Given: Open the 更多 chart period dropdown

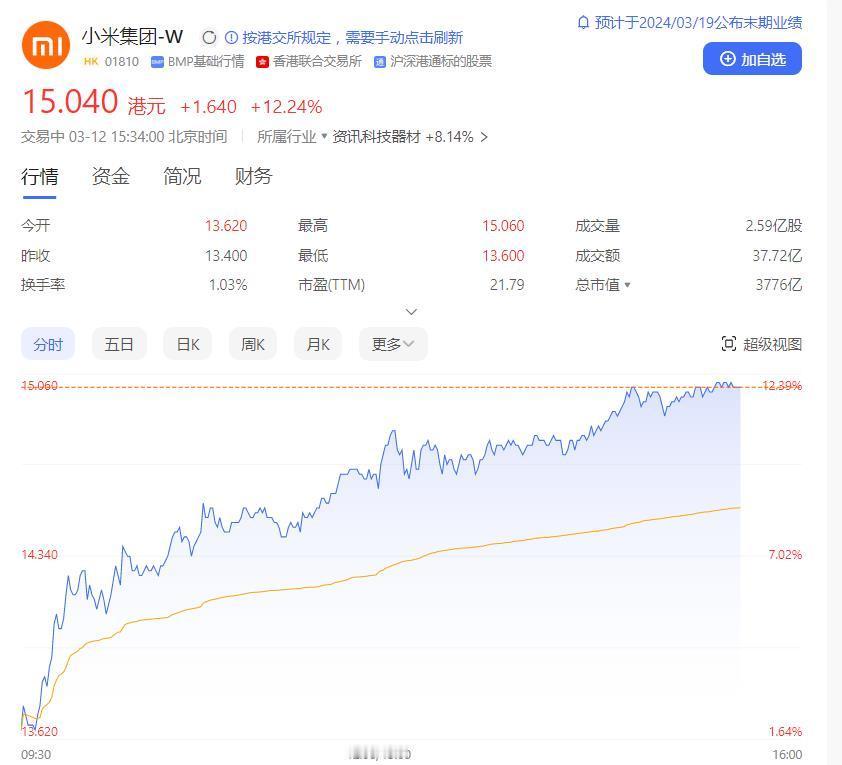Looking at the screenshot, I should (x=393, y=344).
